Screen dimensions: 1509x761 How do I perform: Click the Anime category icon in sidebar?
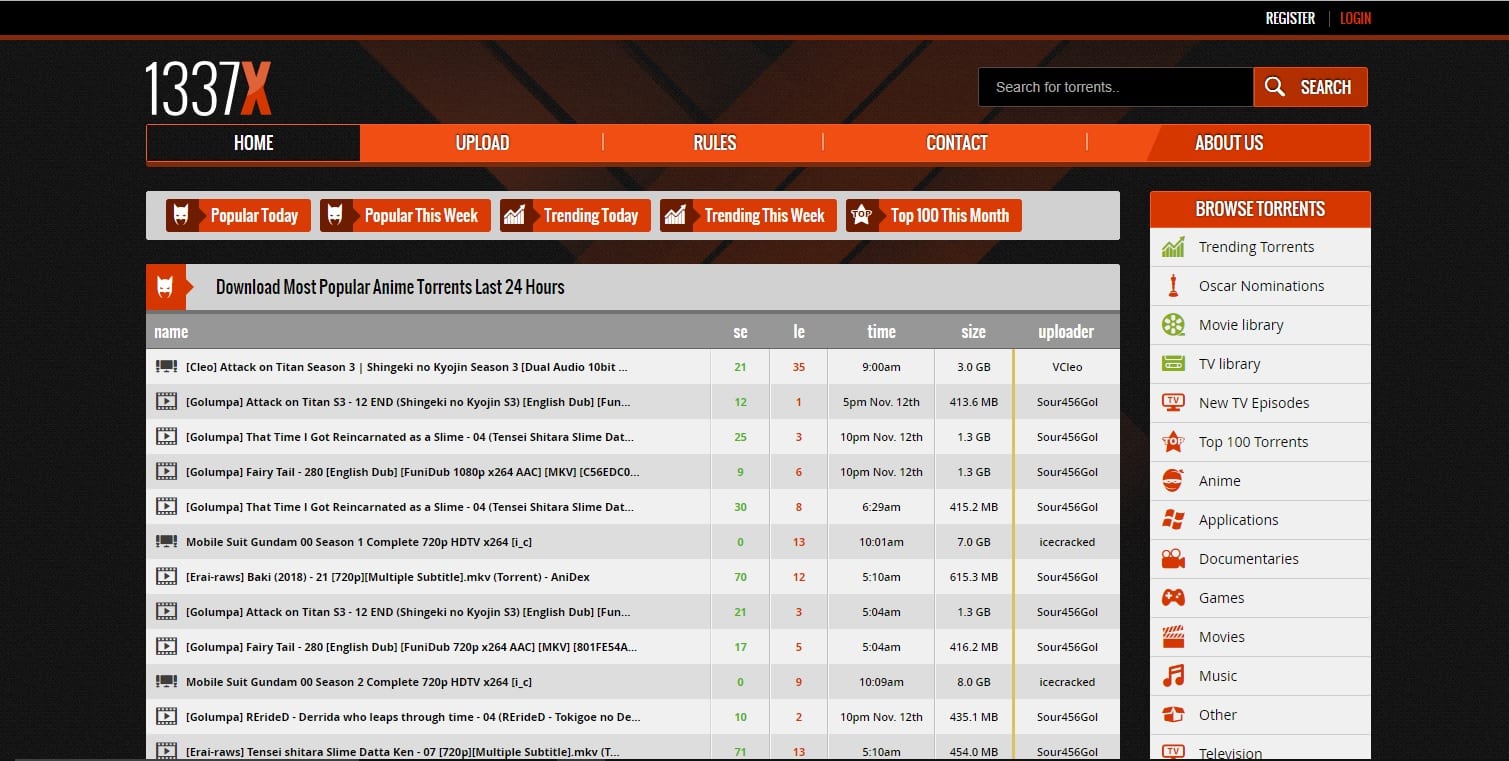[1173, 481]
